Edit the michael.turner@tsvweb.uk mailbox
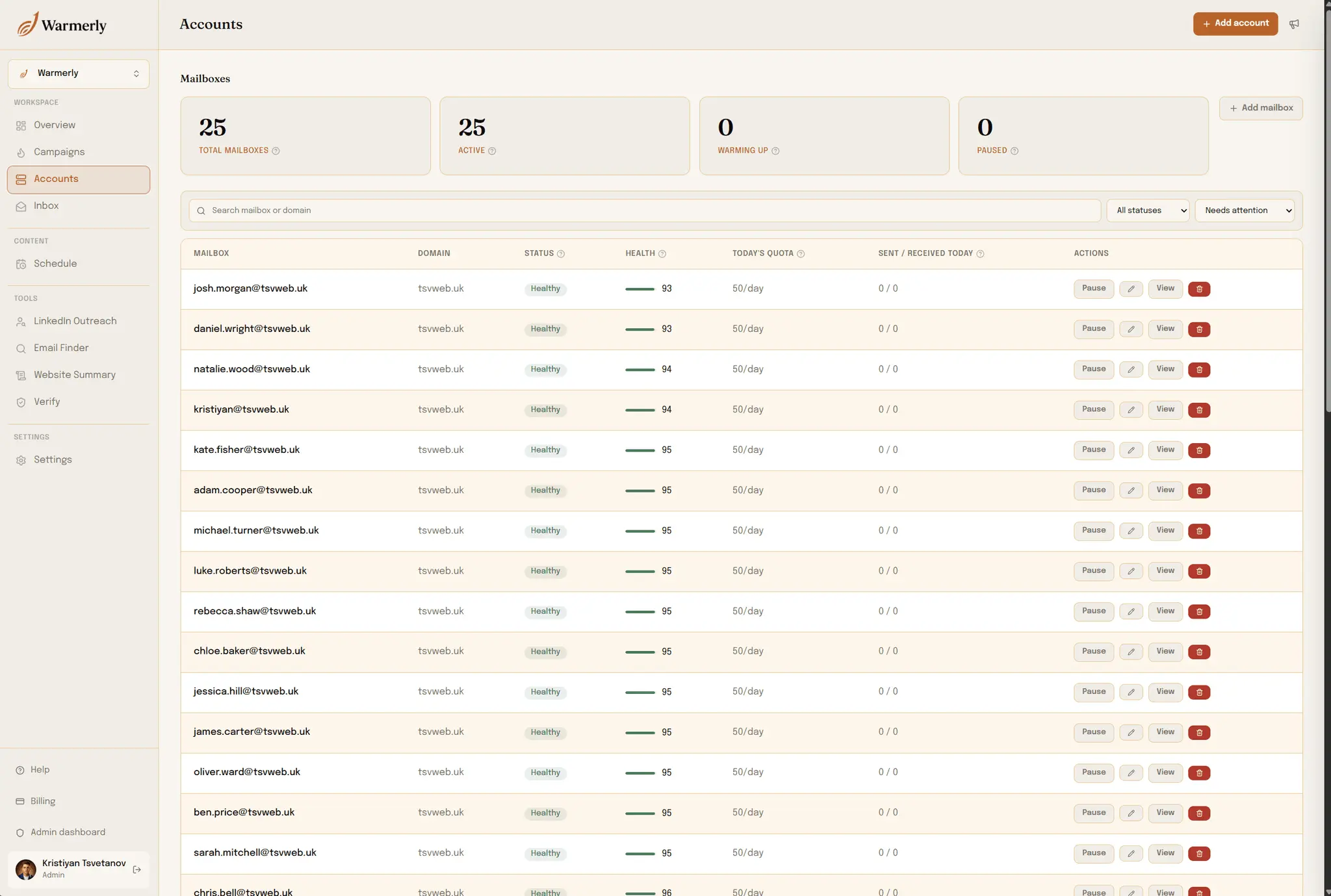1331x896 pixels. pyautogui.click(x=1131, y=531)
